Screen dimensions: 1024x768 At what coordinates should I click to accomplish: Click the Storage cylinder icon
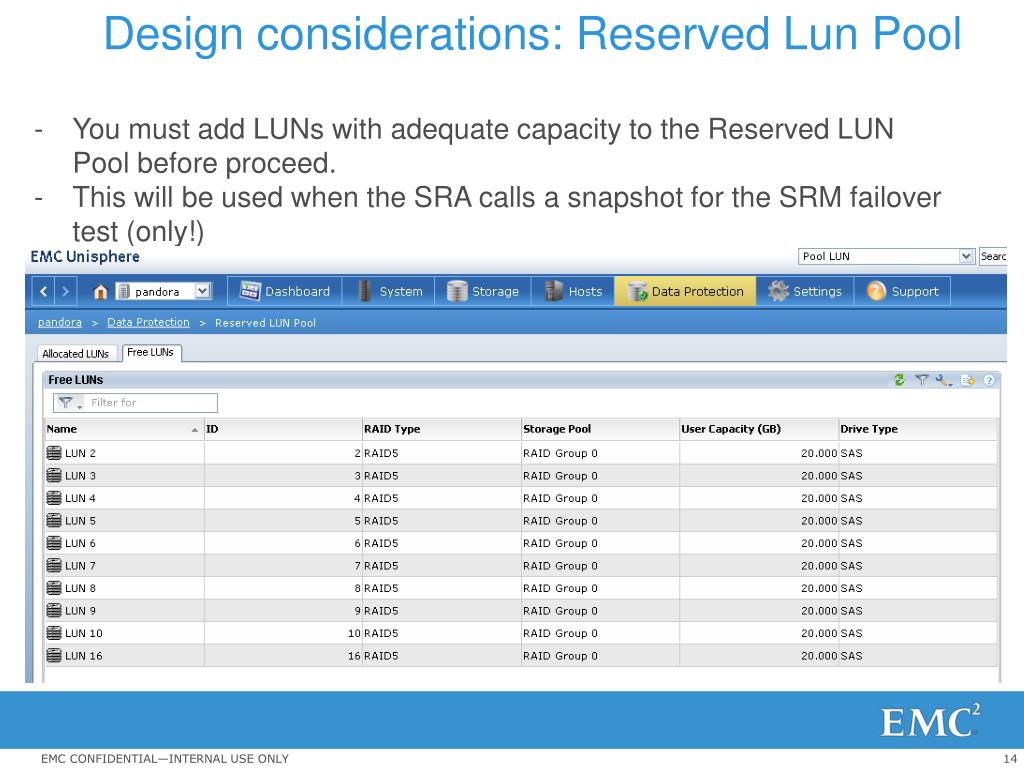[457, 291]
